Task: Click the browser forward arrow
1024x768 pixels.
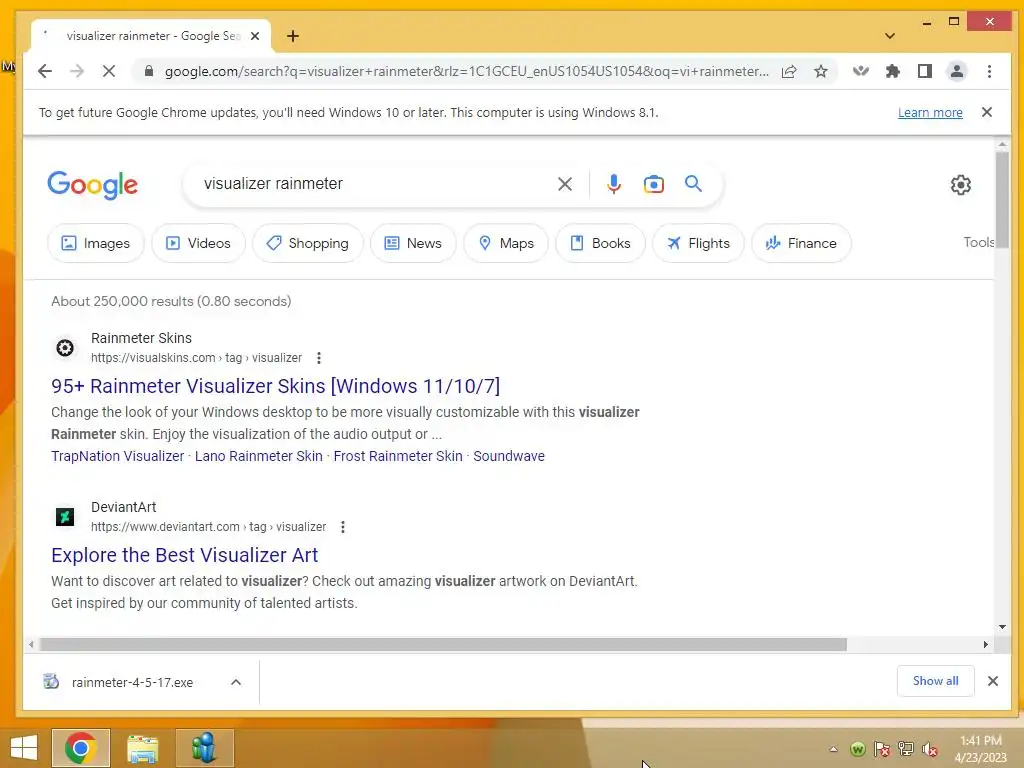Action: [x=77, y=71]
